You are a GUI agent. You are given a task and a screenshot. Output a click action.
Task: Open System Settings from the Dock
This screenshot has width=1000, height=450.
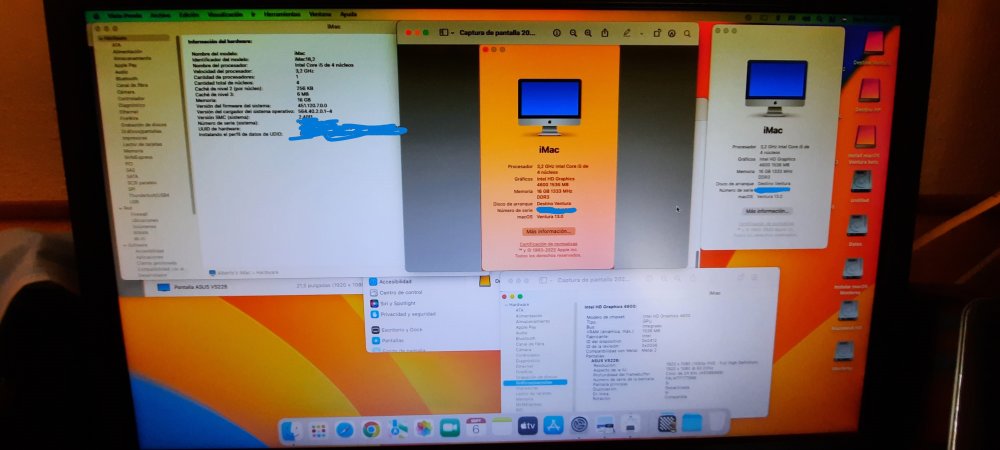click(x=579, y=424)
